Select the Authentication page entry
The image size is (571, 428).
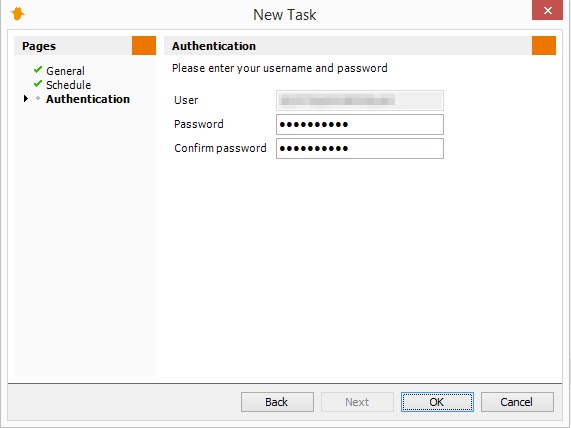[88, 99]
